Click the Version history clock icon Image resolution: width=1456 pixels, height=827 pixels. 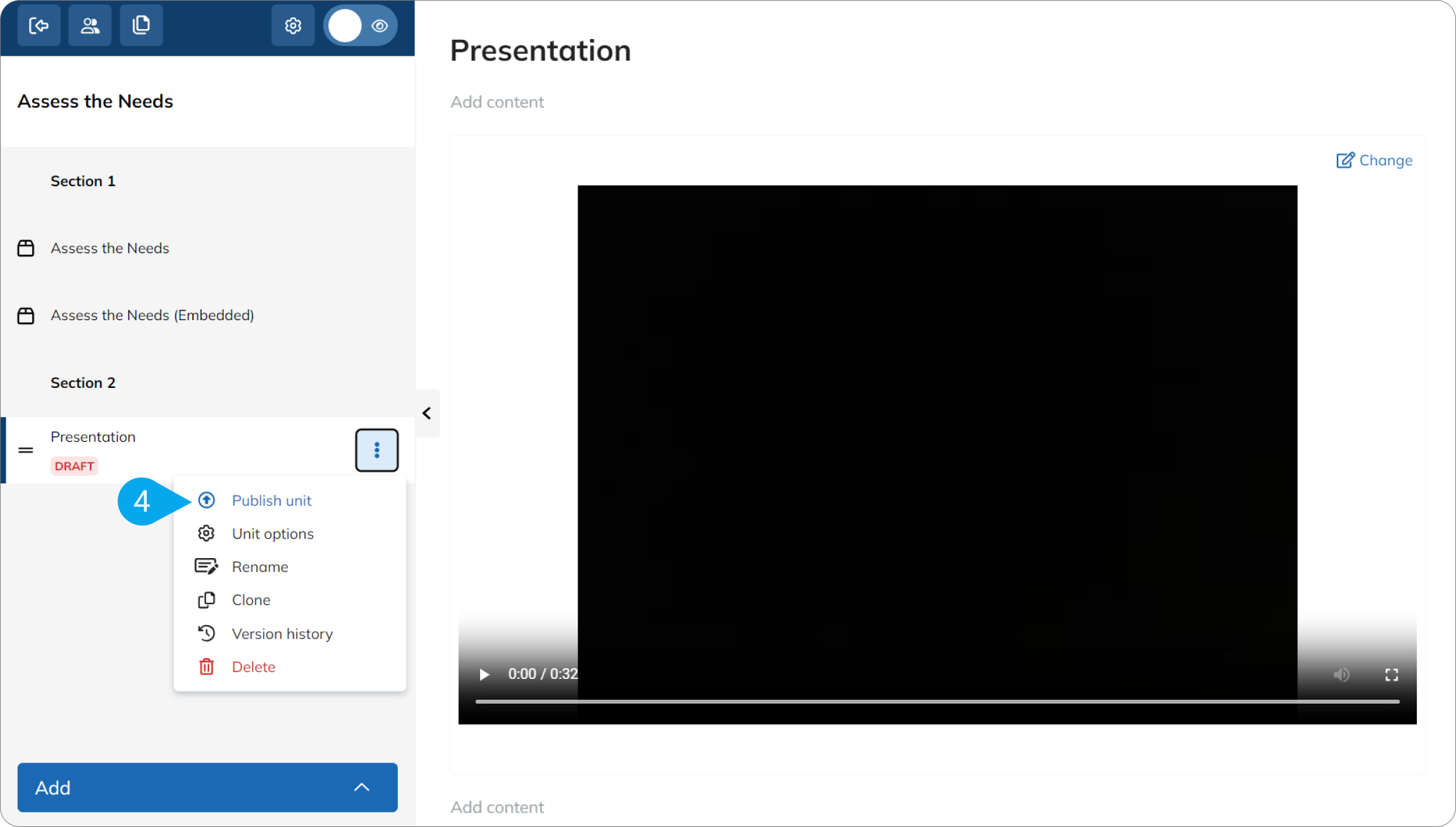tap(207, 633)
